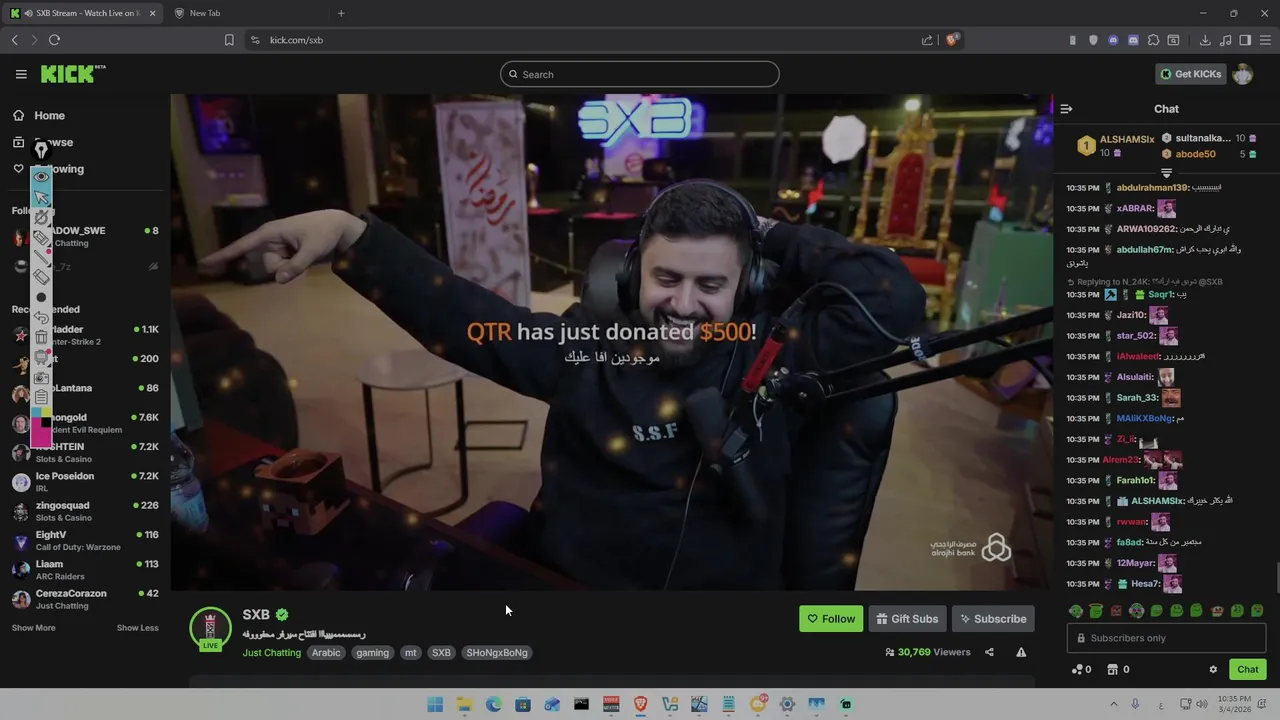Open CerezaCorazon recommended channel

pyautogui.click(x=85, y=599)
